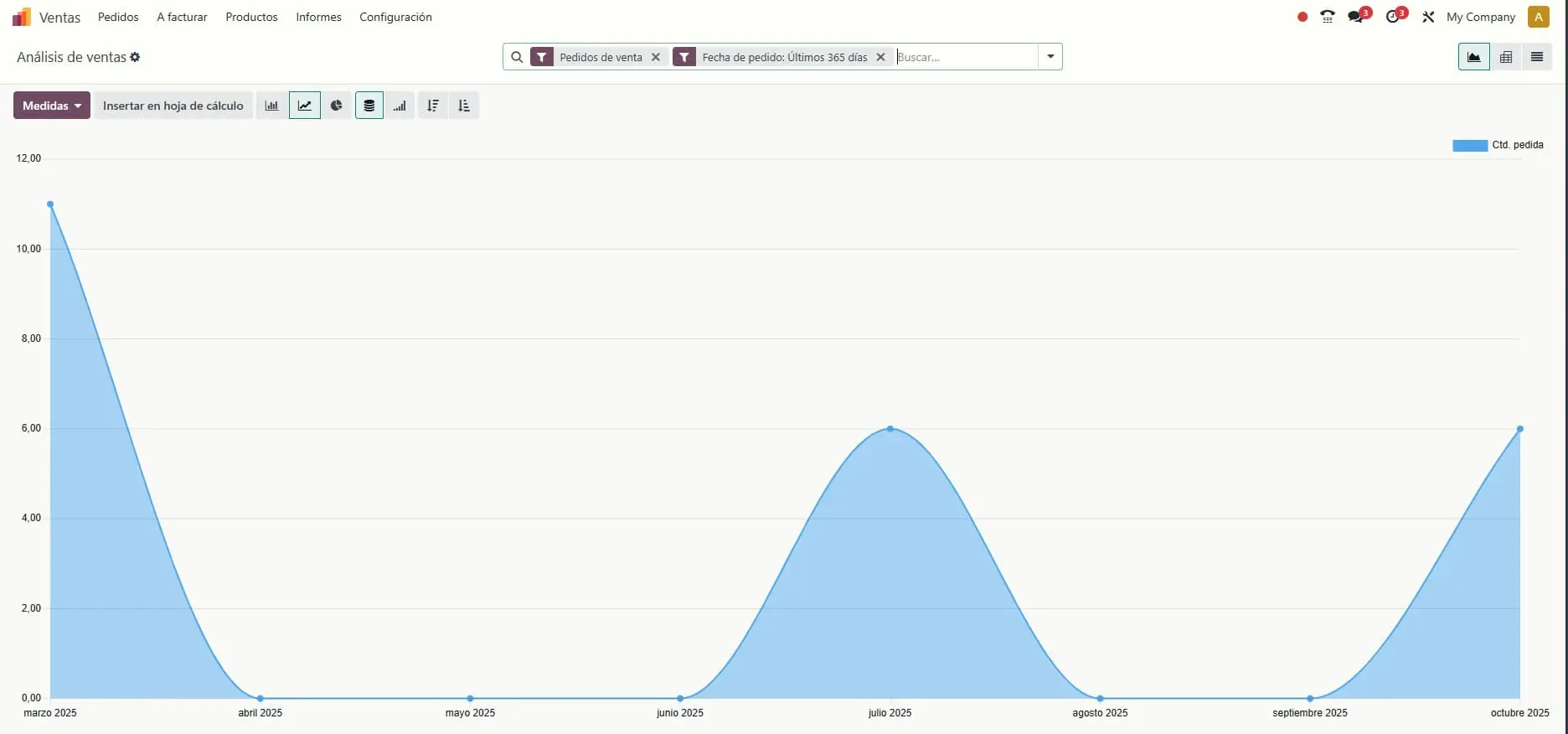Select the pie chart icon
Image resolution: width=1568 pixels, height=734 pixels.
(x=336, y=106)
